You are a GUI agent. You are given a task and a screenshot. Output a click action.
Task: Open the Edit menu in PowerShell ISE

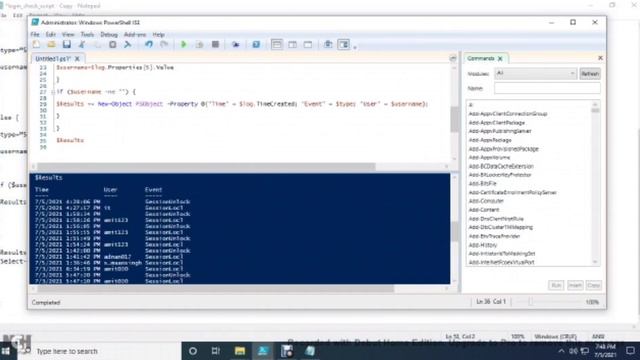point(51,35)
